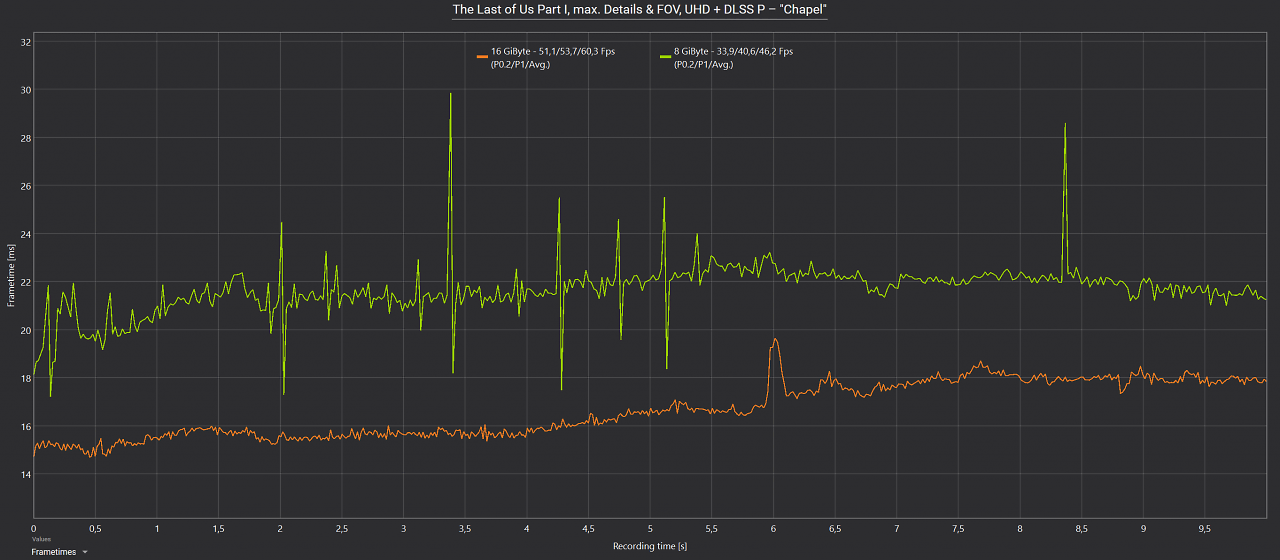Click the green spike peak near 4.3 seconds
Screen dimensions: 1280x560
coord(559,200)
